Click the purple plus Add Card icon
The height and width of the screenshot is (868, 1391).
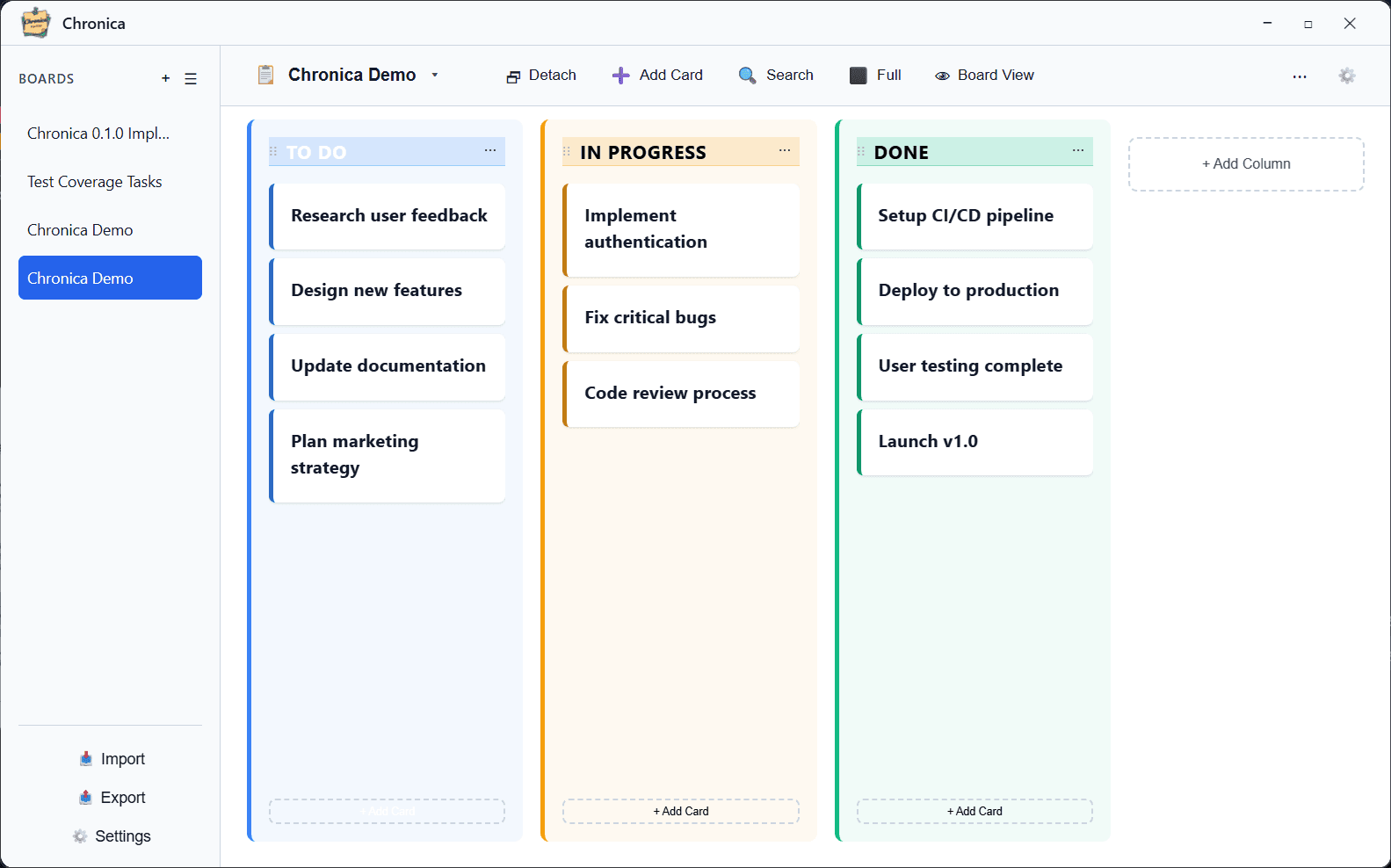click(620, 76)
